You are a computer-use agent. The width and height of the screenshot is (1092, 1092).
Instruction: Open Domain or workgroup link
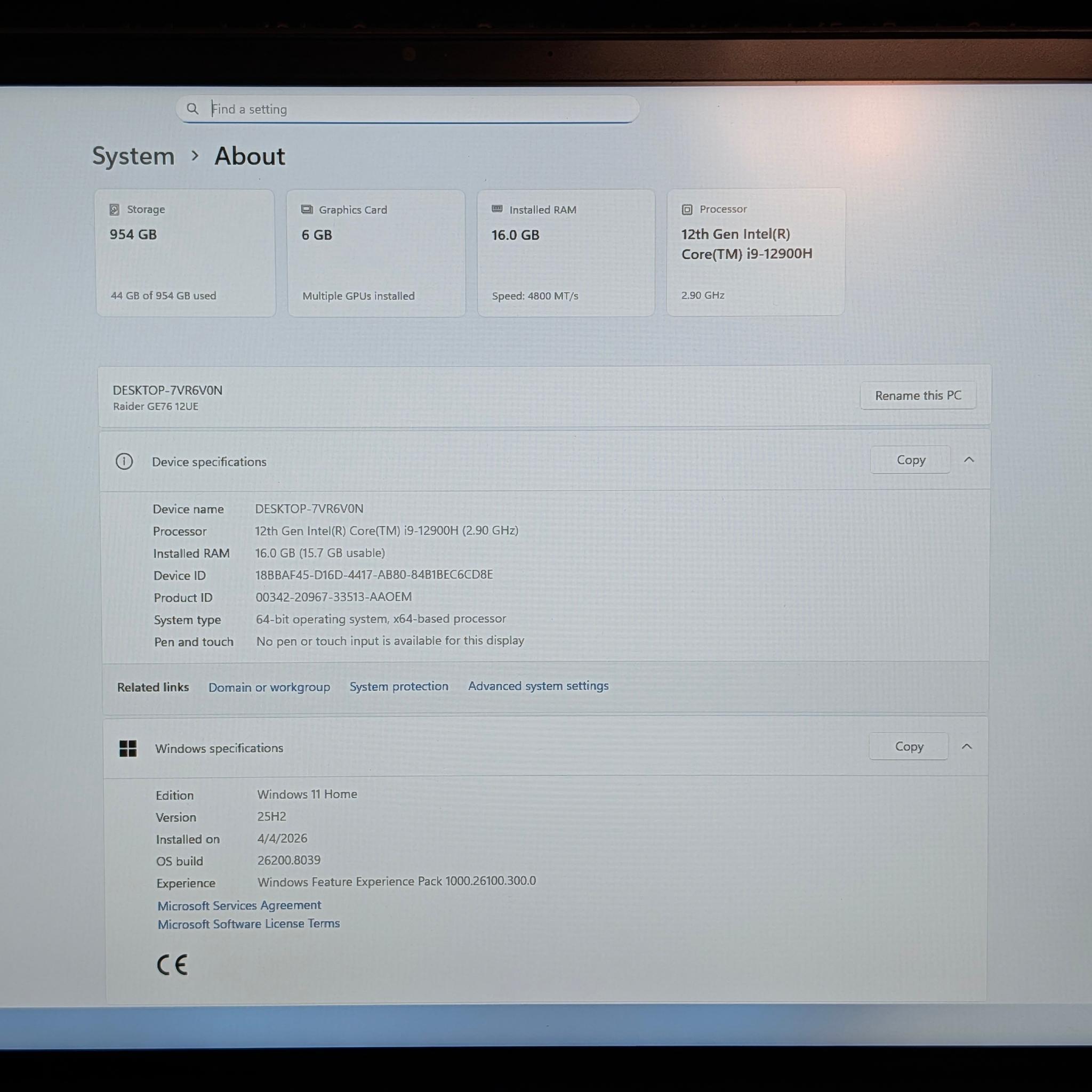point(269,687)
